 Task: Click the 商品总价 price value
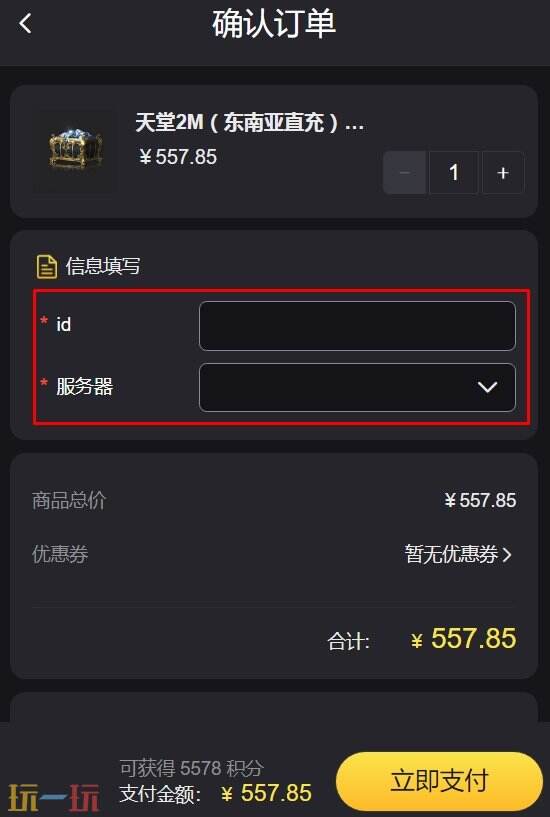click(480, 501)
